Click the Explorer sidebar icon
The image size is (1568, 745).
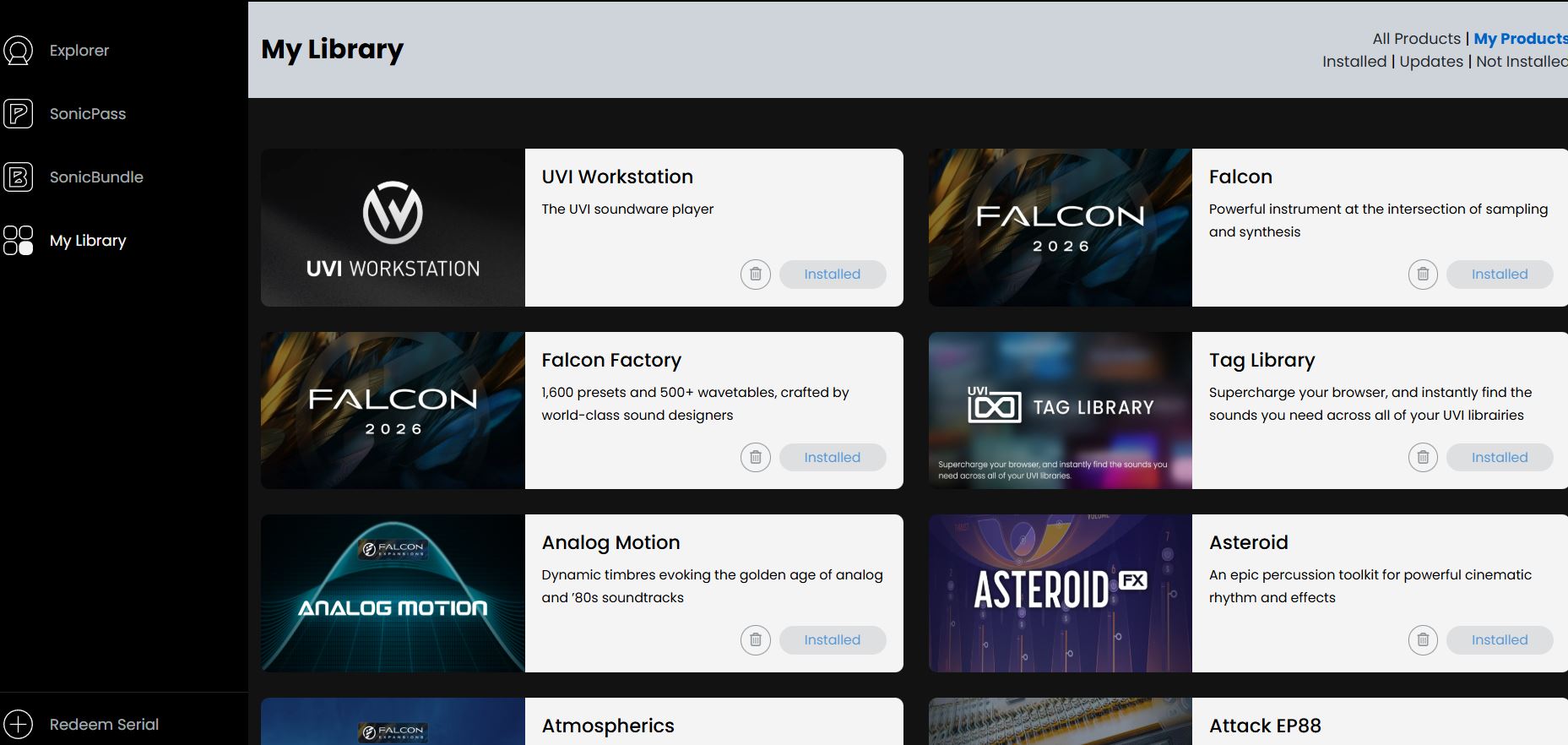(19, 51)
